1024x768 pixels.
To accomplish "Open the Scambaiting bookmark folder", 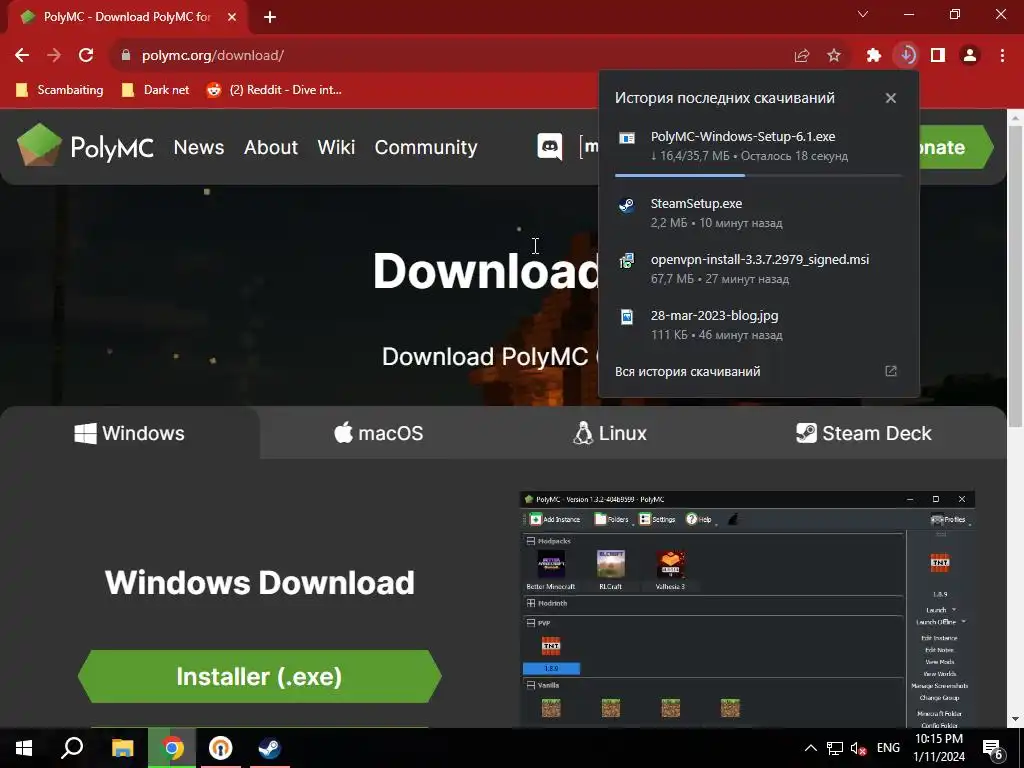I will [x=60, y=90].
